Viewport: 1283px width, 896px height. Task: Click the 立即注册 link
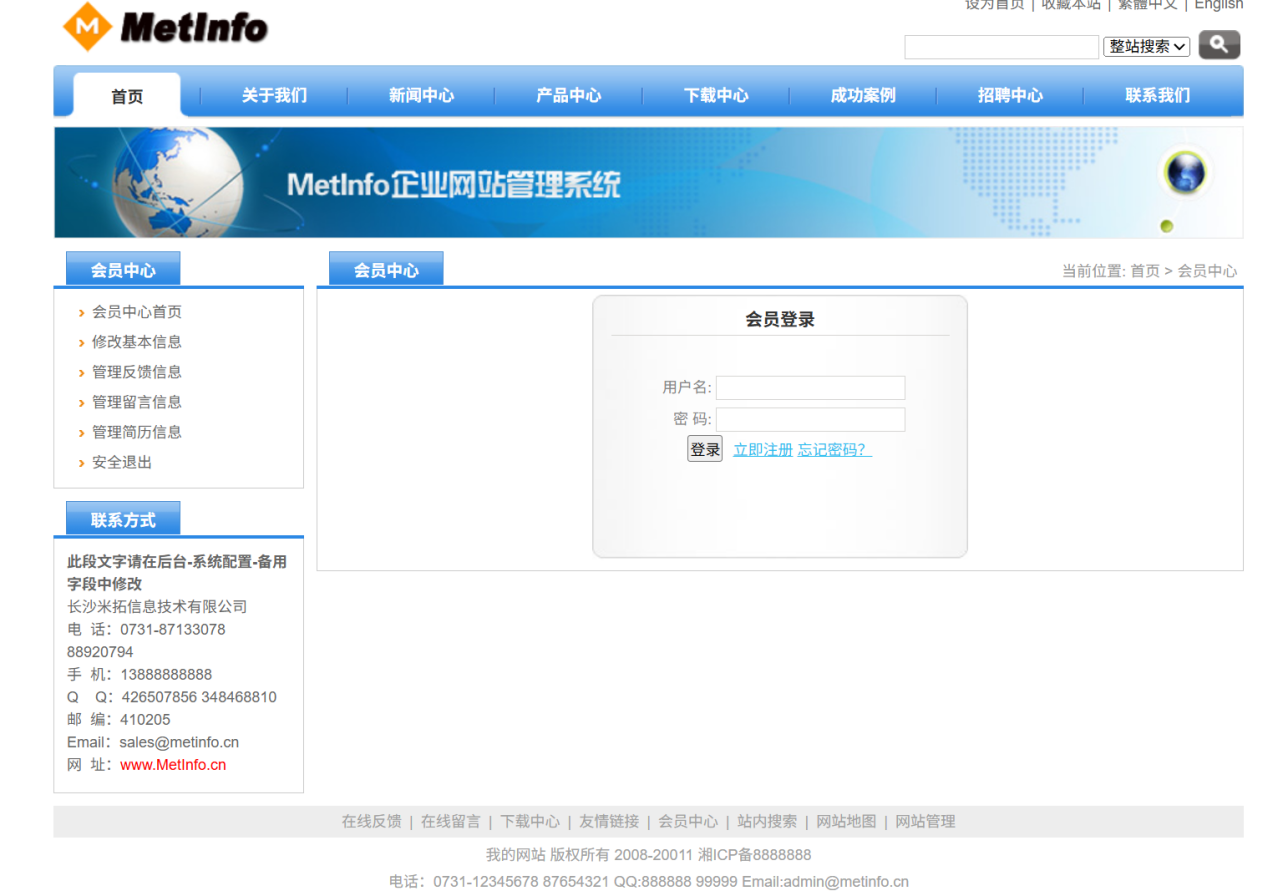pyautogui.click(x=763, y=450)
